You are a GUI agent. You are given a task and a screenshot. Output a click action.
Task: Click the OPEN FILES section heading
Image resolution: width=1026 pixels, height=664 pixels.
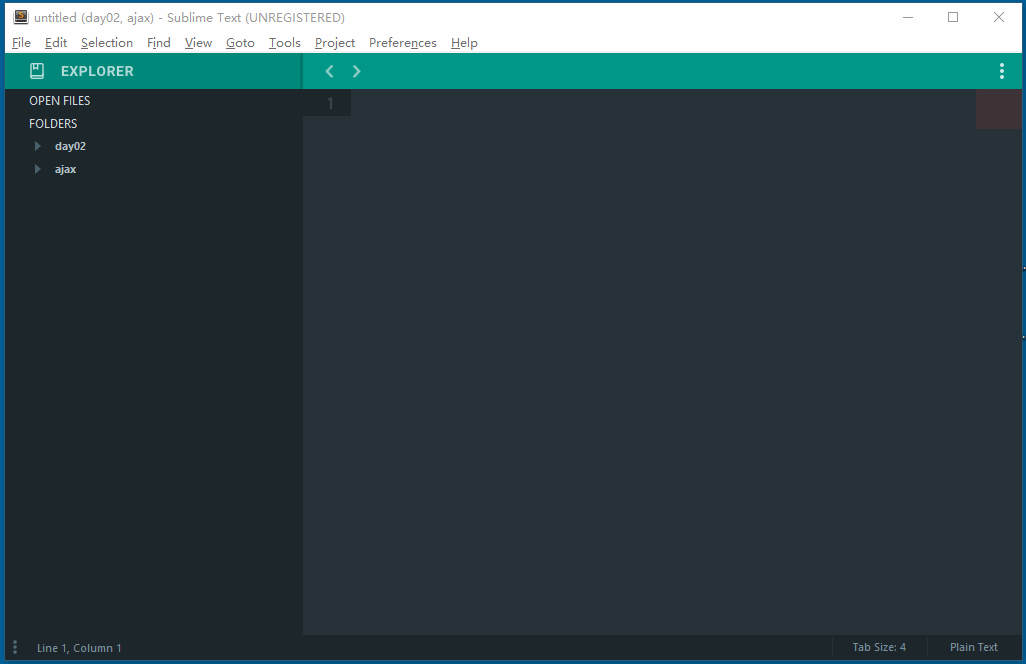tap(59, 101)
